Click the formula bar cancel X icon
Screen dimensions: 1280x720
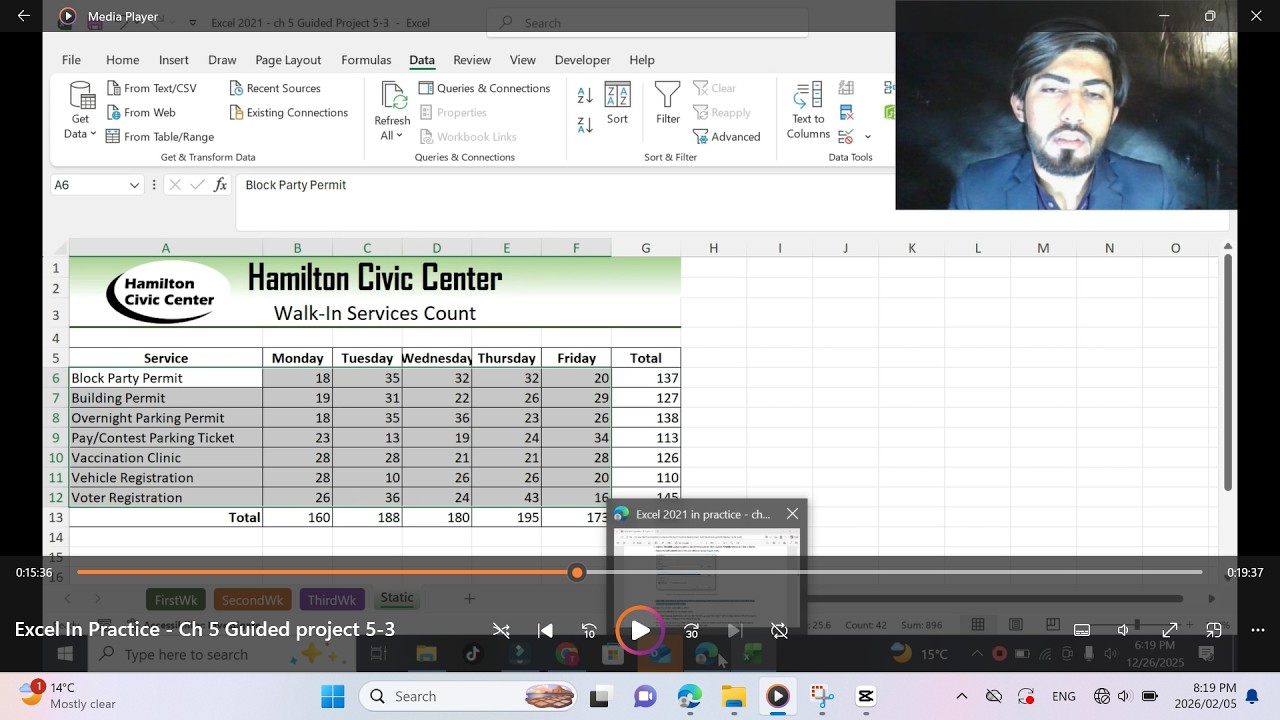click(x=175, y=185)
